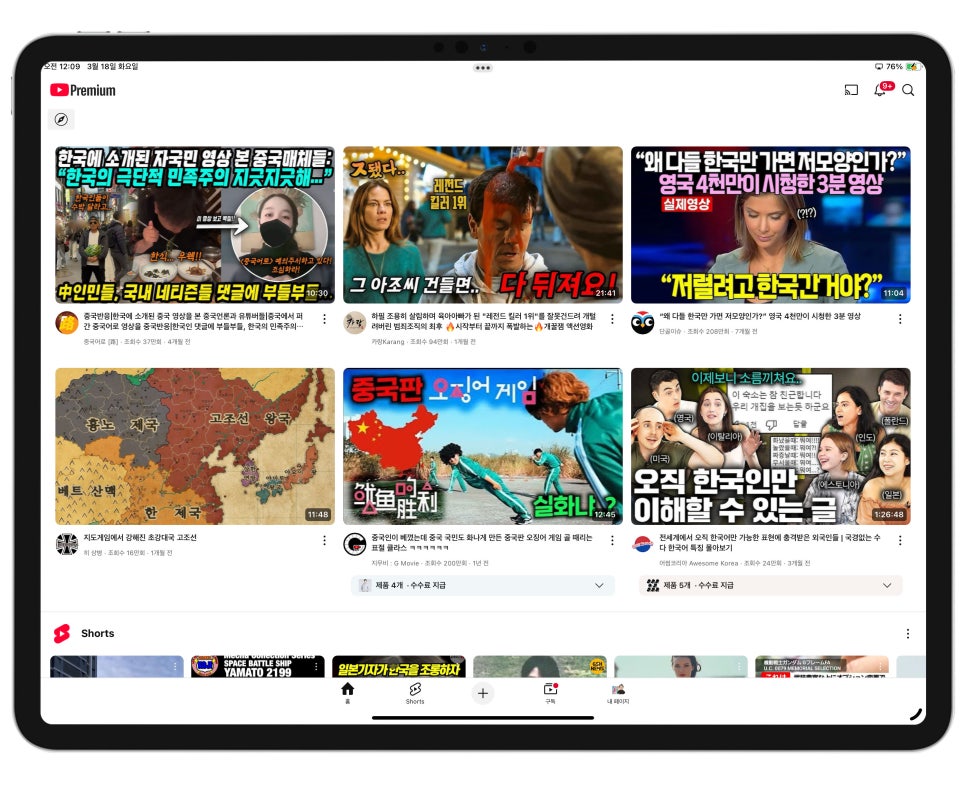Open notifications bell with 9+ badge
The width and height of the screenshot is (966, 785).
(x=882, y=89)
